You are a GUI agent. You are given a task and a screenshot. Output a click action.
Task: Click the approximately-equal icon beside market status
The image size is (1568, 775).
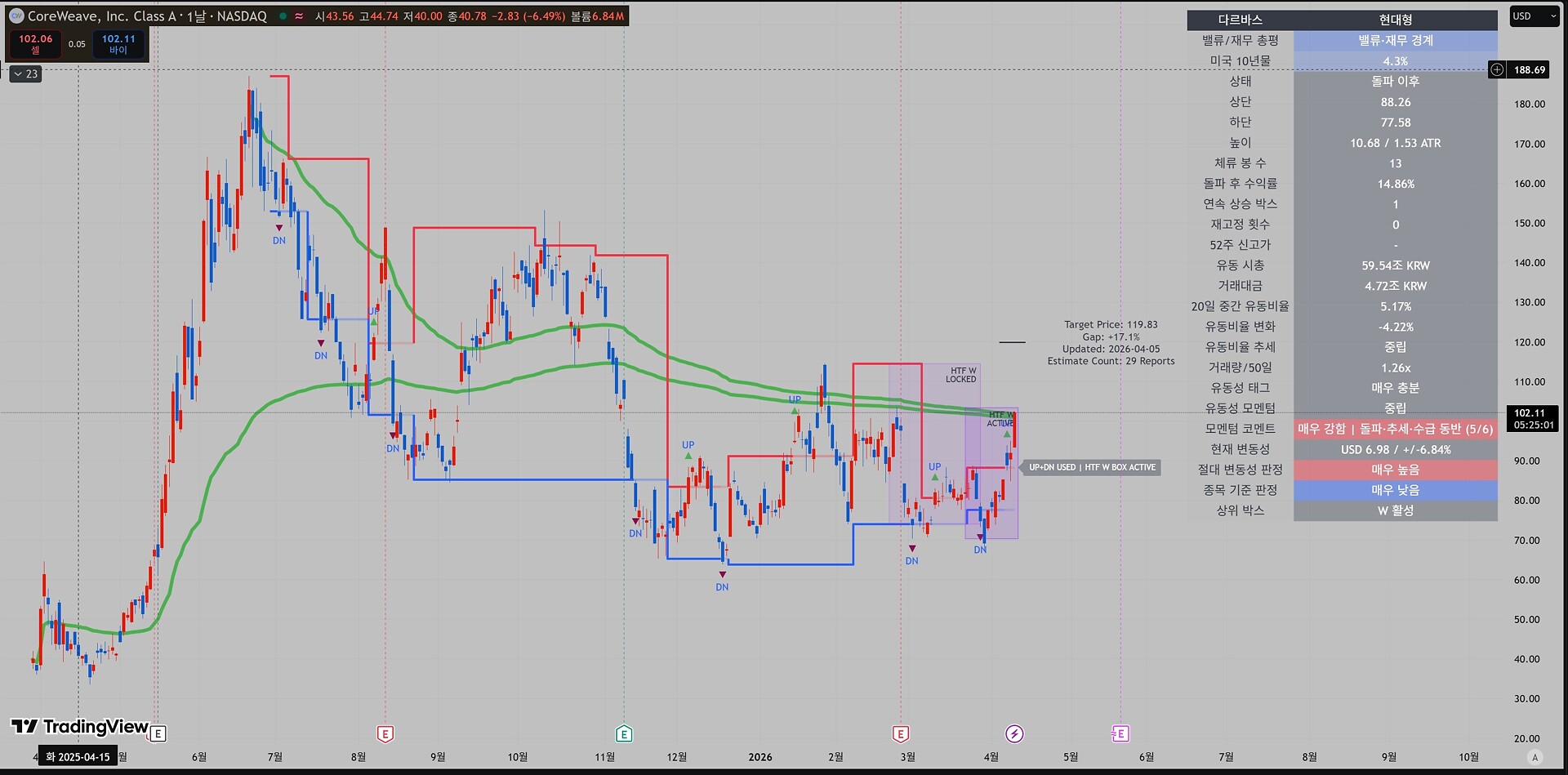click(x=299, y=16)
